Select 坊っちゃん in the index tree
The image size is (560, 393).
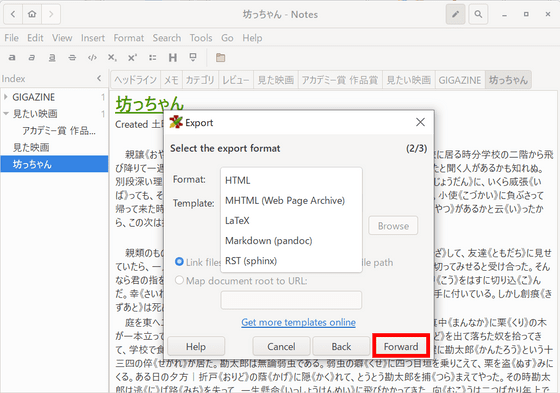pos(54,164)
